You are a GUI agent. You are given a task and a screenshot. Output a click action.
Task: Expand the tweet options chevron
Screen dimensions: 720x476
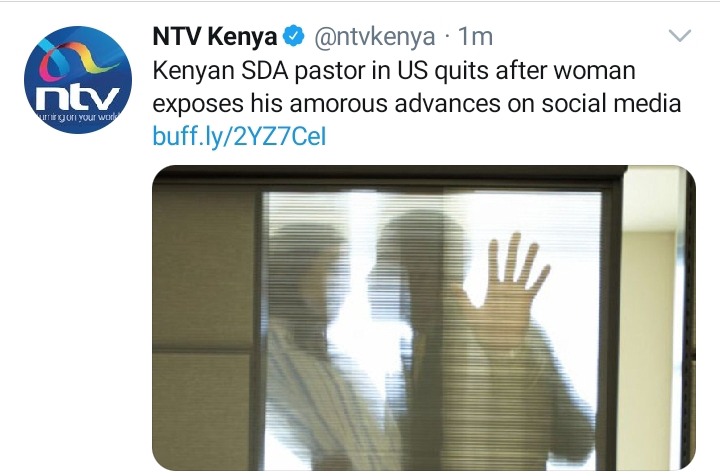[x=680, y=36]
